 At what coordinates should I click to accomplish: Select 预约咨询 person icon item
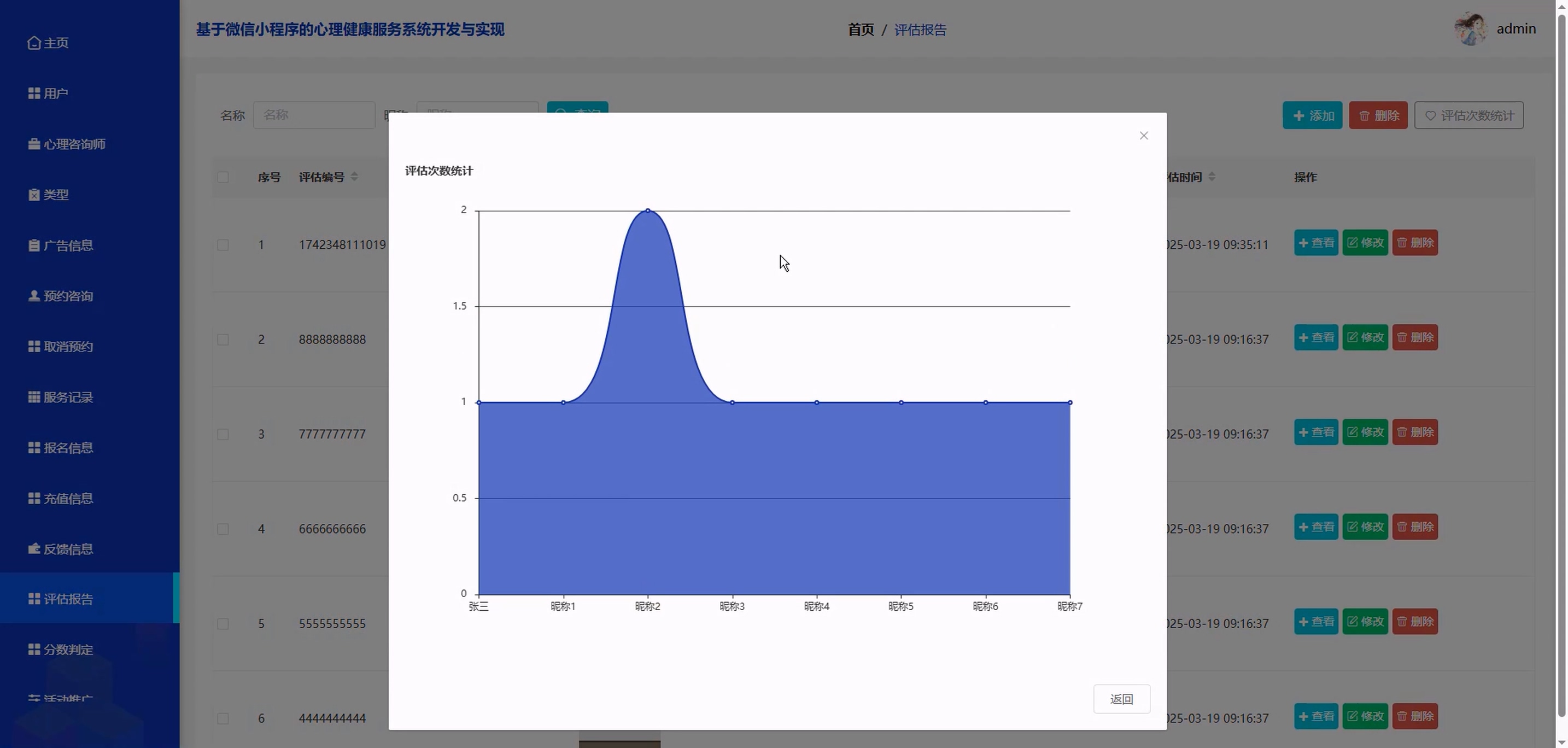click(34, 296)
